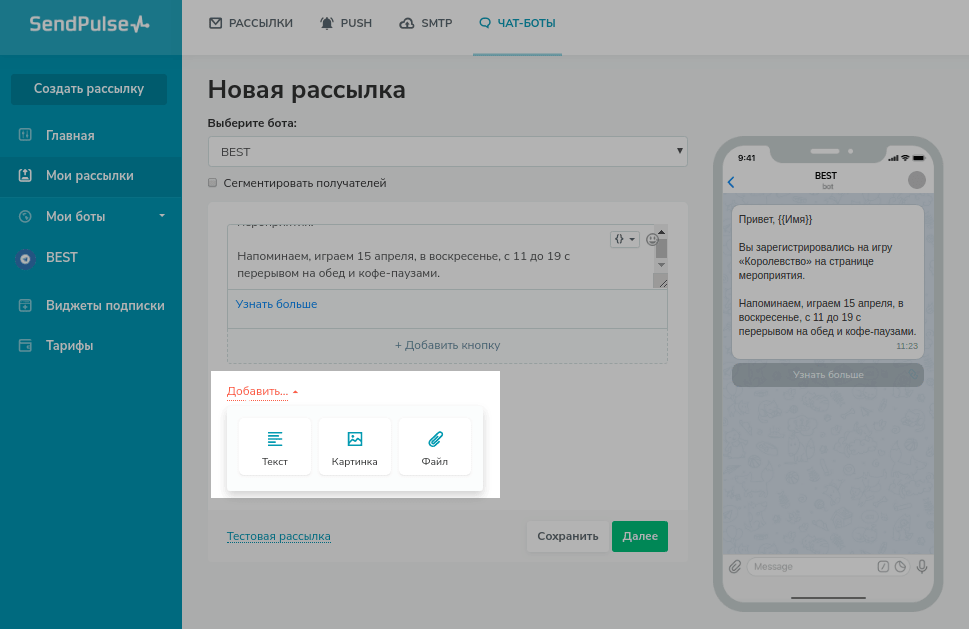Click the bot avatar circle in phone preview
Viewport: 969px width, 629px height.
[x=916, y=180]
